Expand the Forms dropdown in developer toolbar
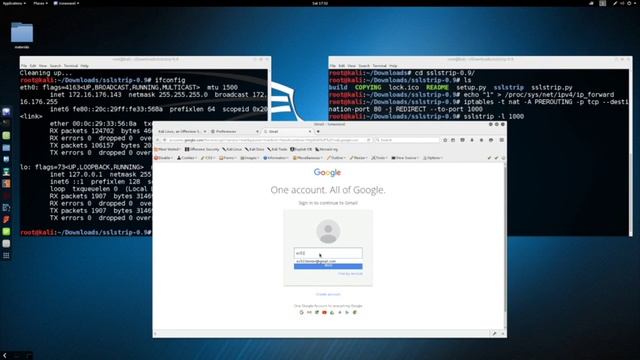Image resolution: width=640 pixels, height=360 pixels. 228,158
